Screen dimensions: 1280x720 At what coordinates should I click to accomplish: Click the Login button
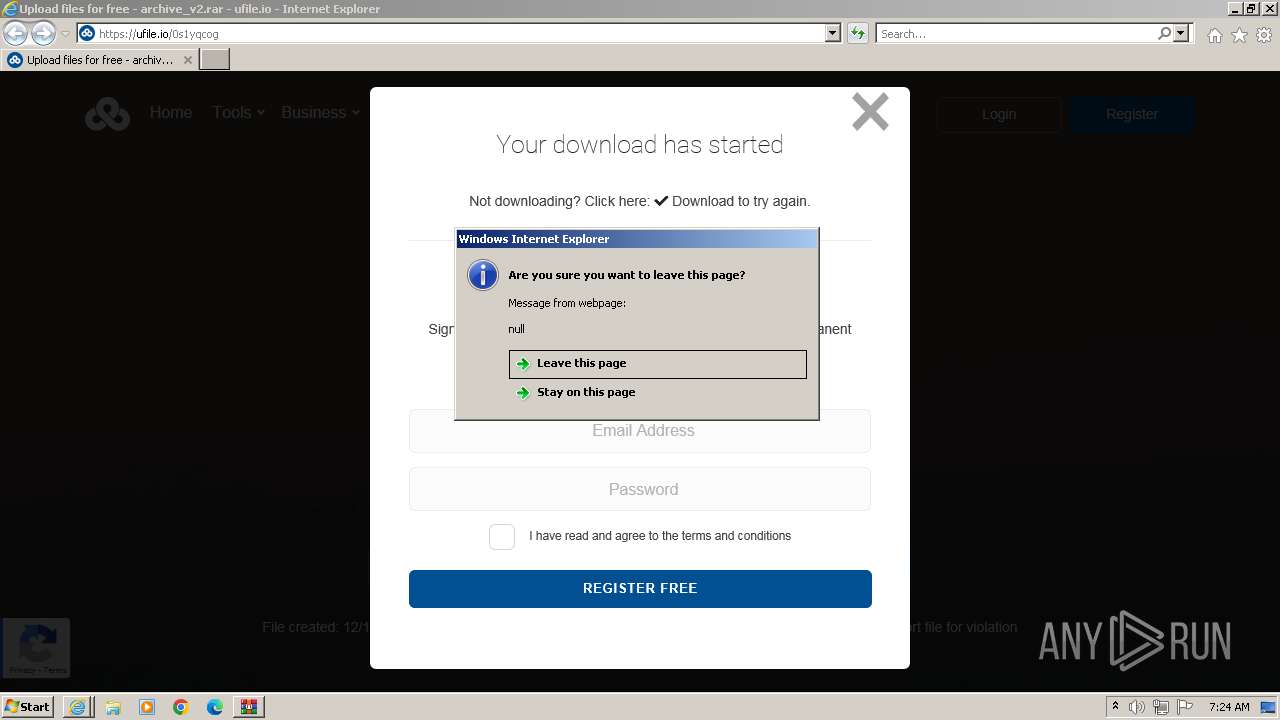coord(999,114)
